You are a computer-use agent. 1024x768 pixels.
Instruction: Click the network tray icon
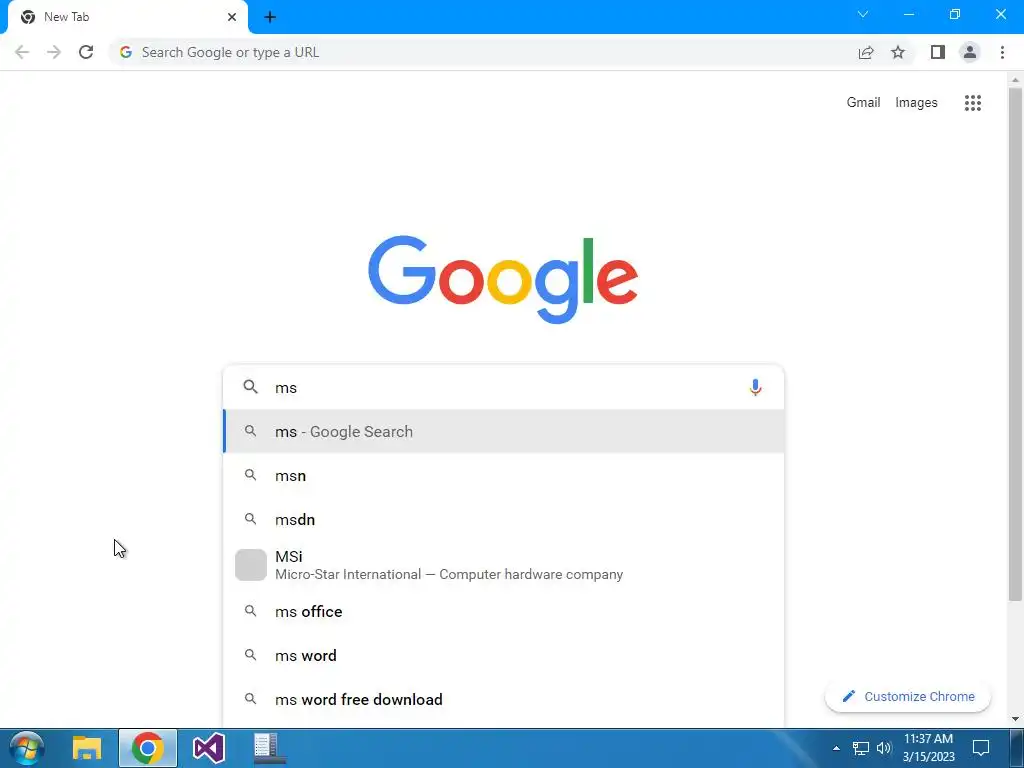861,748
